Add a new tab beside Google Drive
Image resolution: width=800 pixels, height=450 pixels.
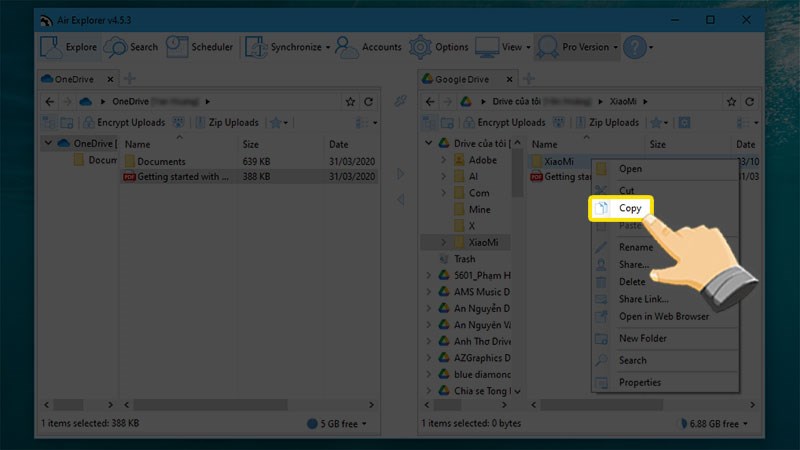pos(529,79)
